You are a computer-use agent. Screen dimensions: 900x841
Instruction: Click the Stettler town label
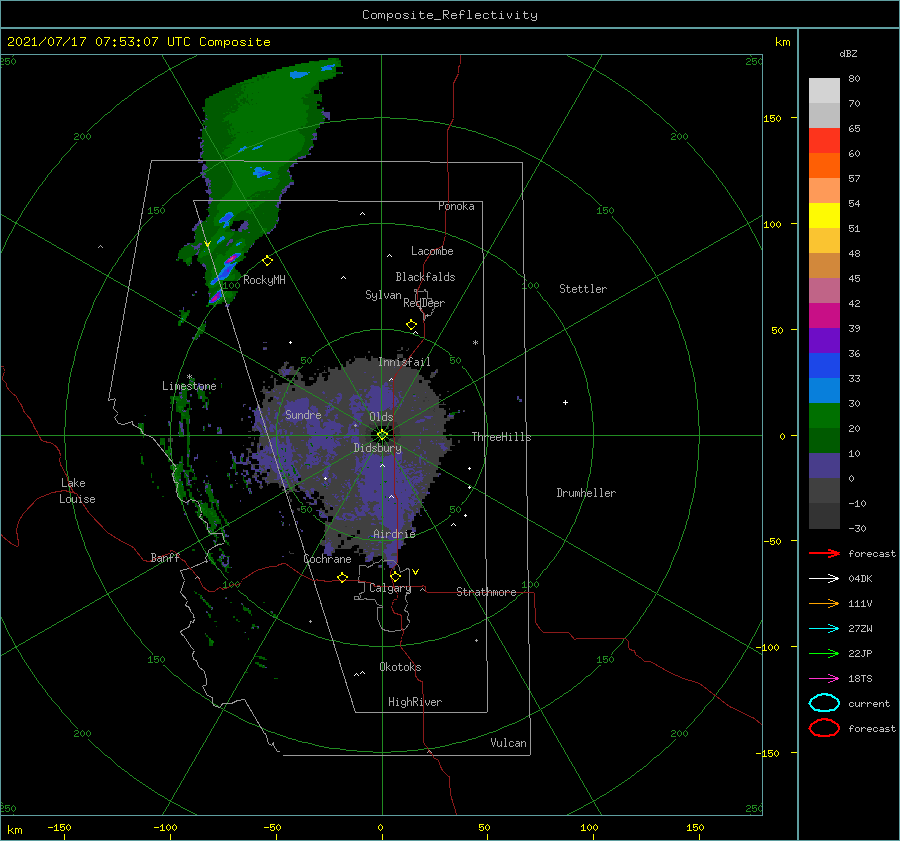583,289
